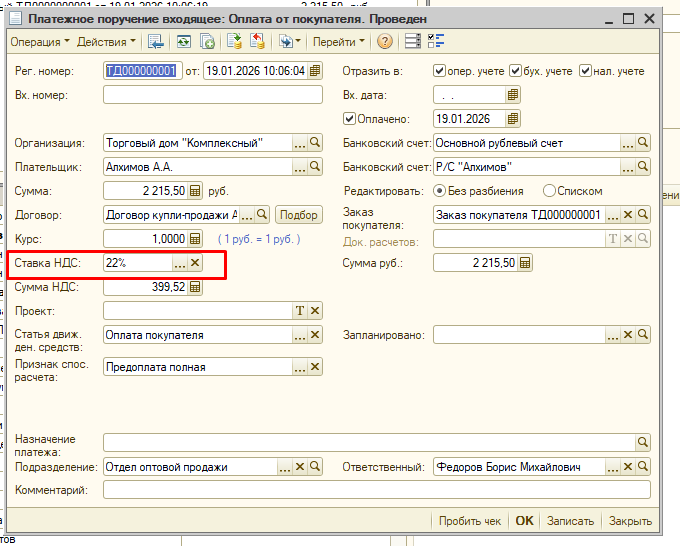The width and height of the screenshot is (680, 546).
Task: Open Плательщик record via magnifier icon
Action: pos(315,167)
